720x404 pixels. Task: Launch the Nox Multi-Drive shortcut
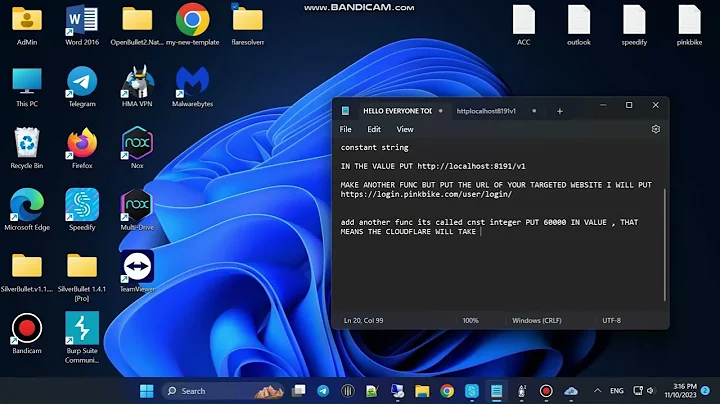(137, 210)
